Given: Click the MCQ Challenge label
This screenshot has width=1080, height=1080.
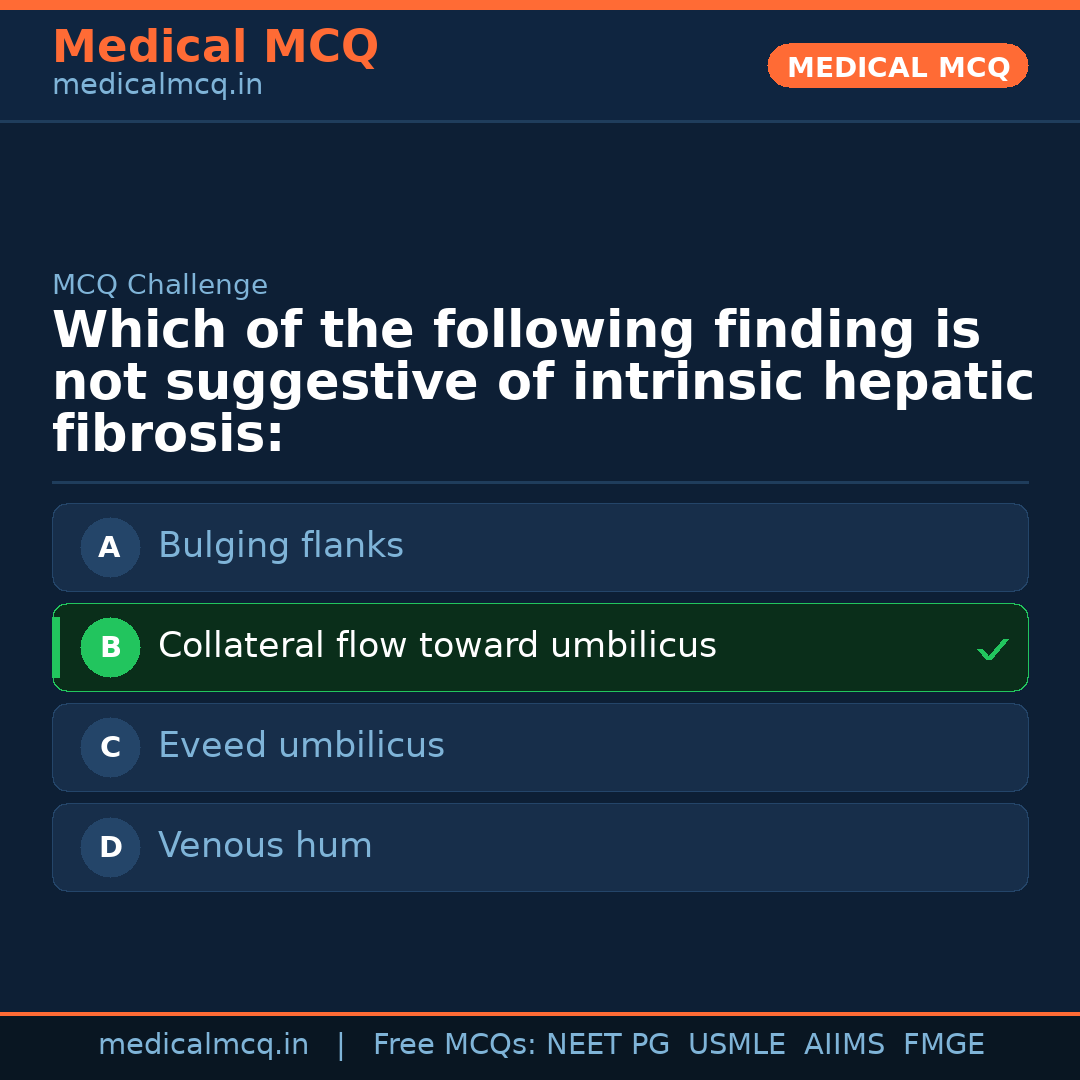Looking at the screenshot, I should pyautogui.click(x=160, y=285).
